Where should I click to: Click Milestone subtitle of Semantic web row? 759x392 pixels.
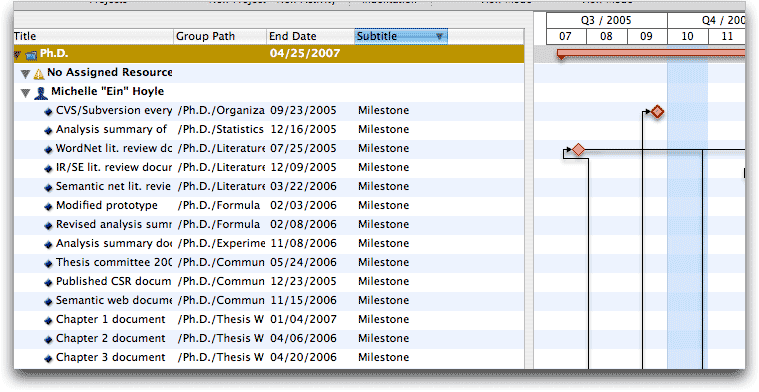tap(383, 300)
